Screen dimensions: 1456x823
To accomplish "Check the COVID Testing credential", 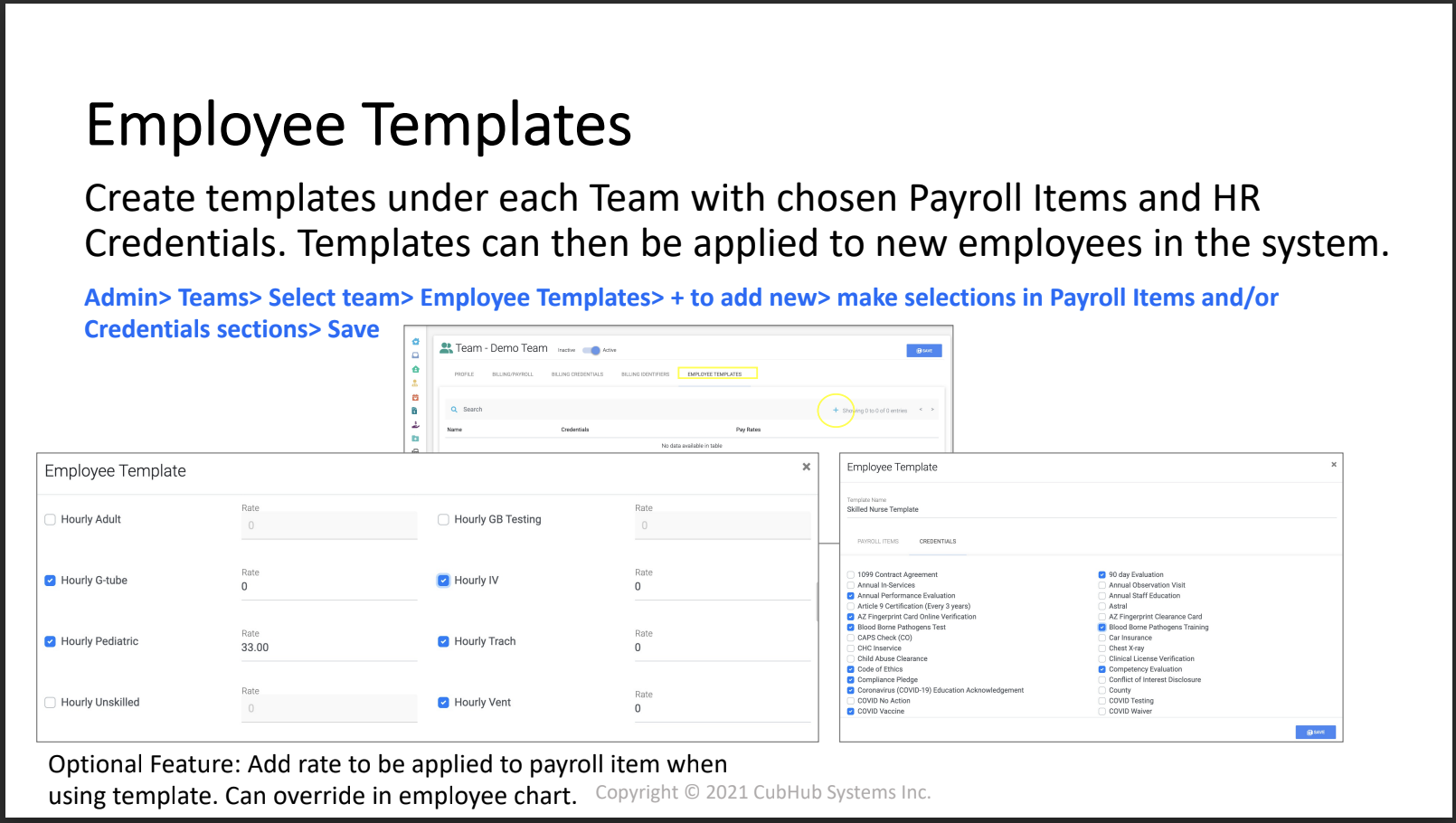I will pos(1102,701).
